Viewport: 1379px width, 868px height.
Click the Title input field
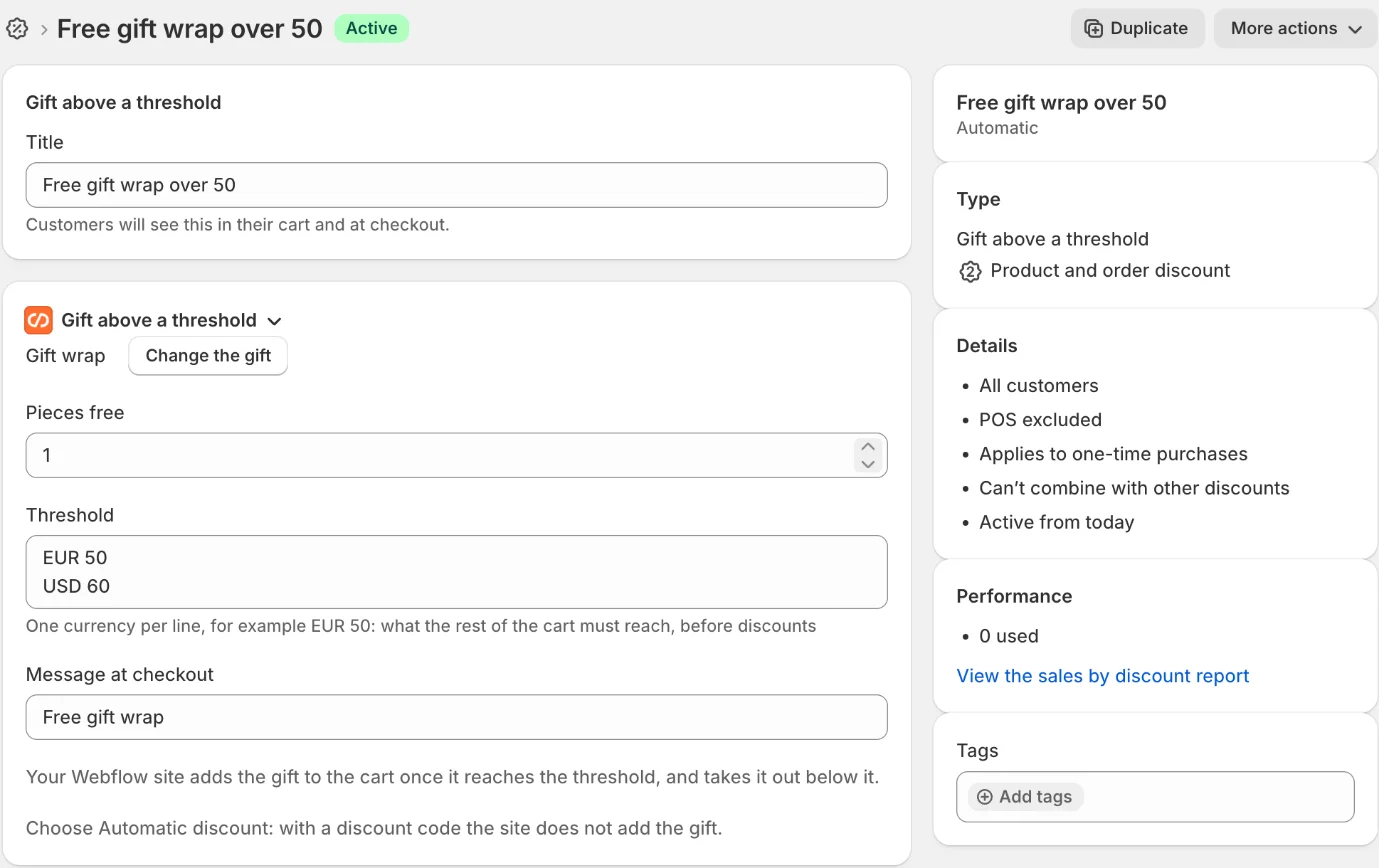click(456, 185)
